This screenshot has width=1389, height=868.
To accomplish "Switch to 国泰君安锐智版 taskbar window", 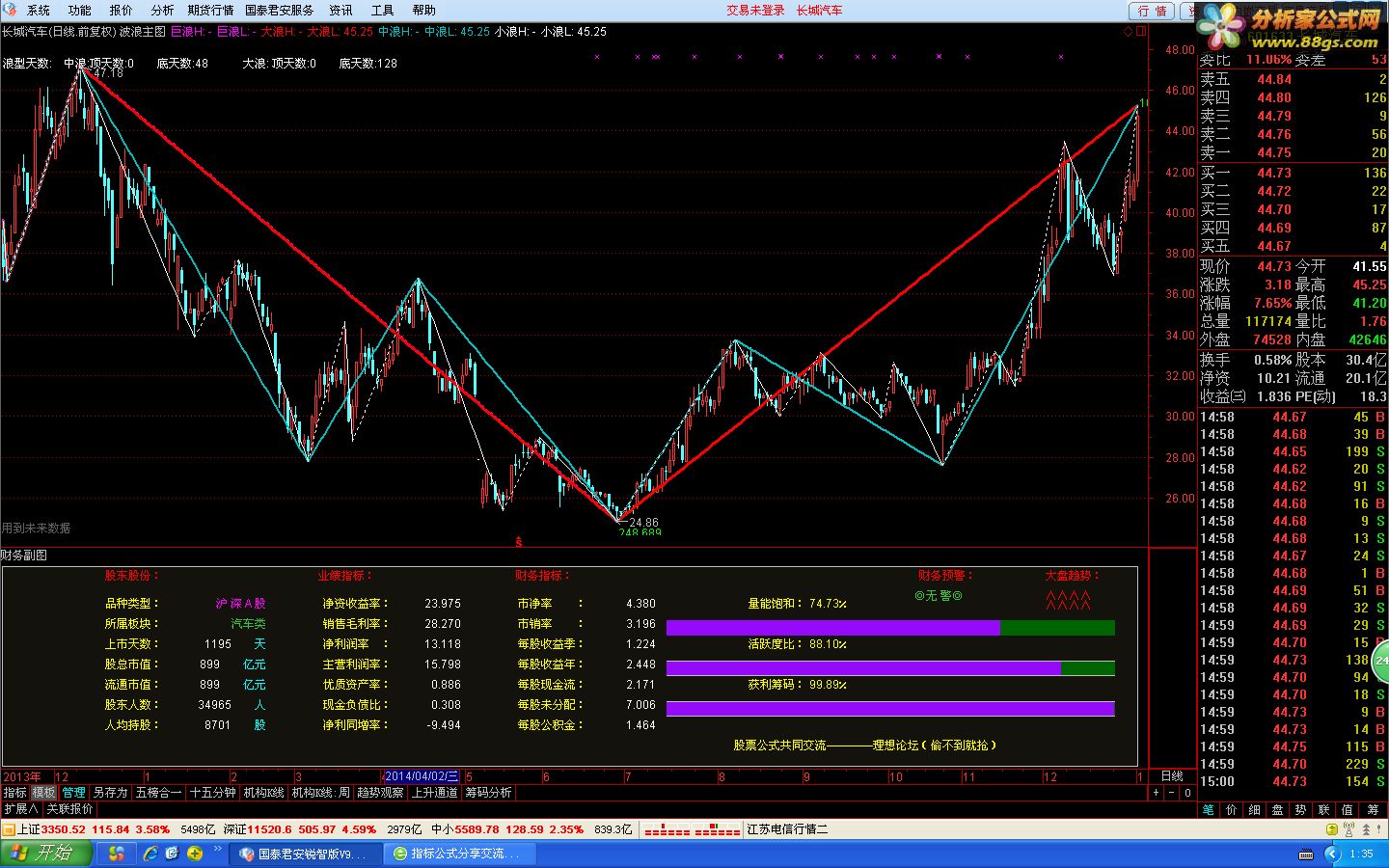I will (305, 854).
